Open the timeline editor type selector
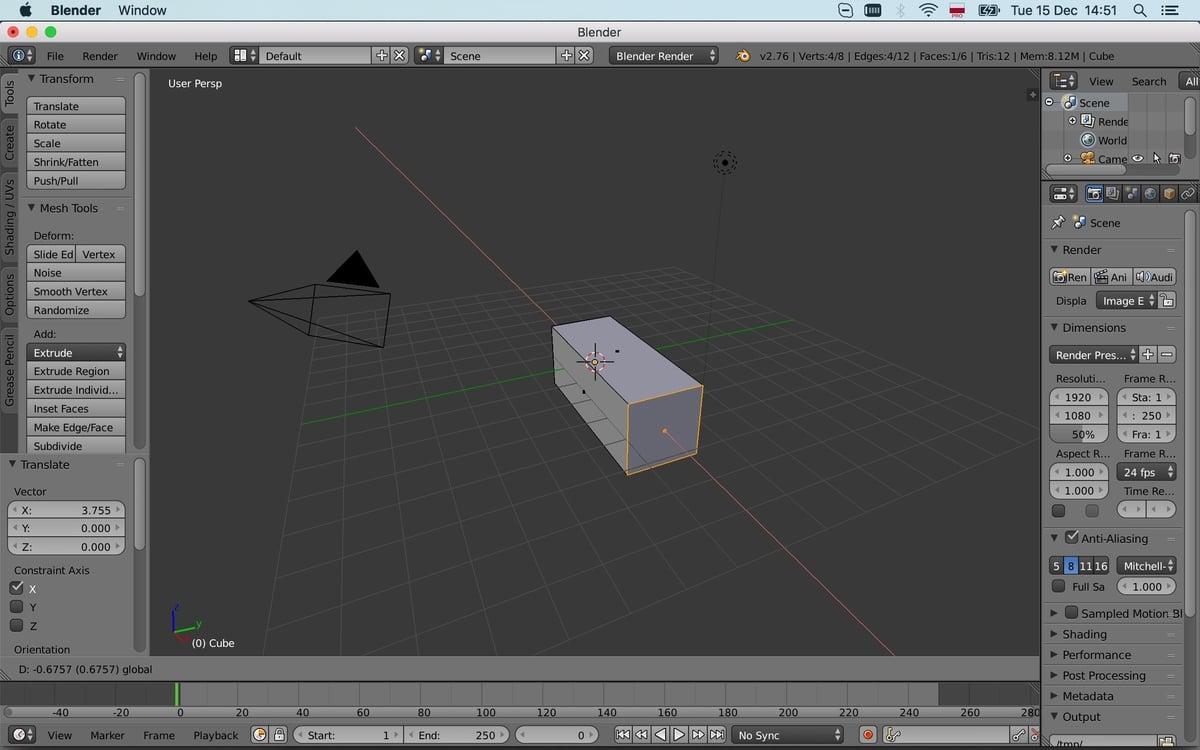1200x750 pixels. 22,735
